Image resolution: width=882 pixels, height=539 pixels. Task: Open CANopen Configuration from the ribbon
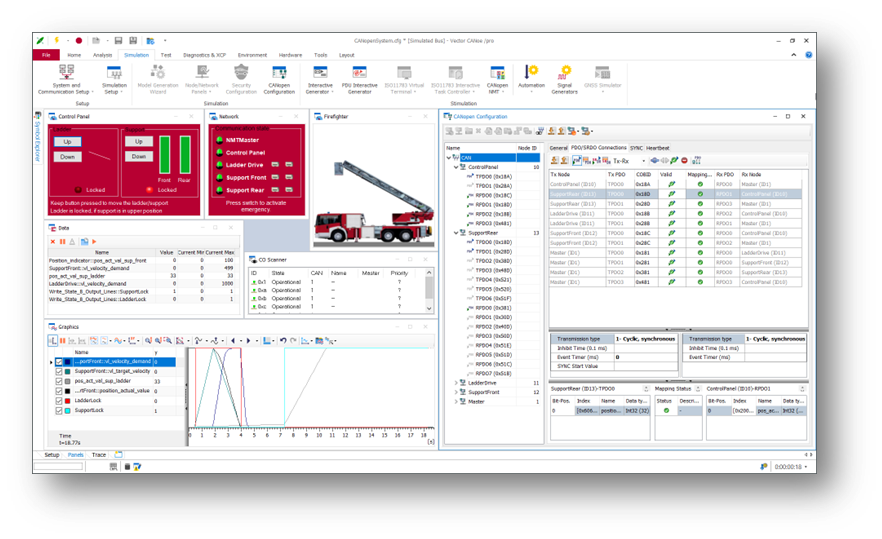pos(279,79)
